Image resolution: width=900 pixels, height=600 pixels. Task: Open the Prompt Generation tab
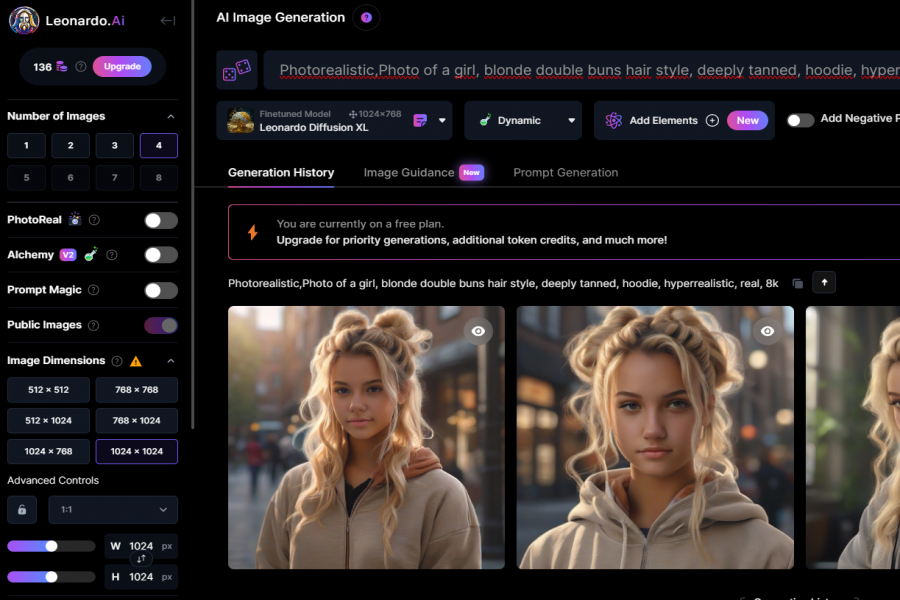[565, 172]
